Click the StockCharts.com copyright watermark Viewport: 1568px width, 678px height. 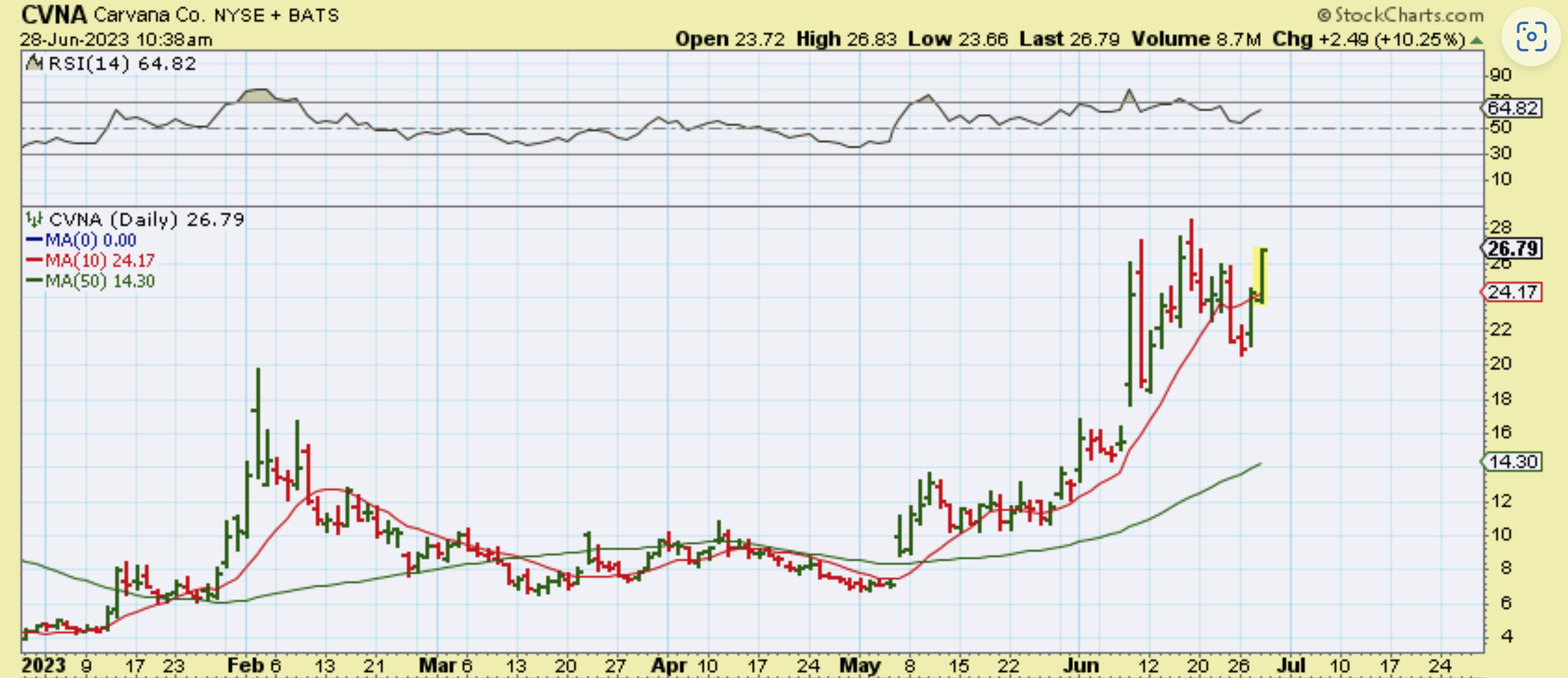(1400, 14)
